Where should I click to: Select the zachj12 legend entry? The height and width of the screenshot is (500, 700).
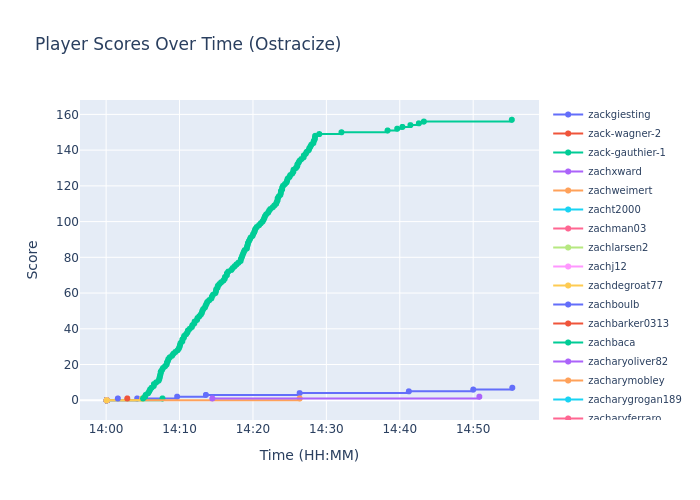pos(607,267)
